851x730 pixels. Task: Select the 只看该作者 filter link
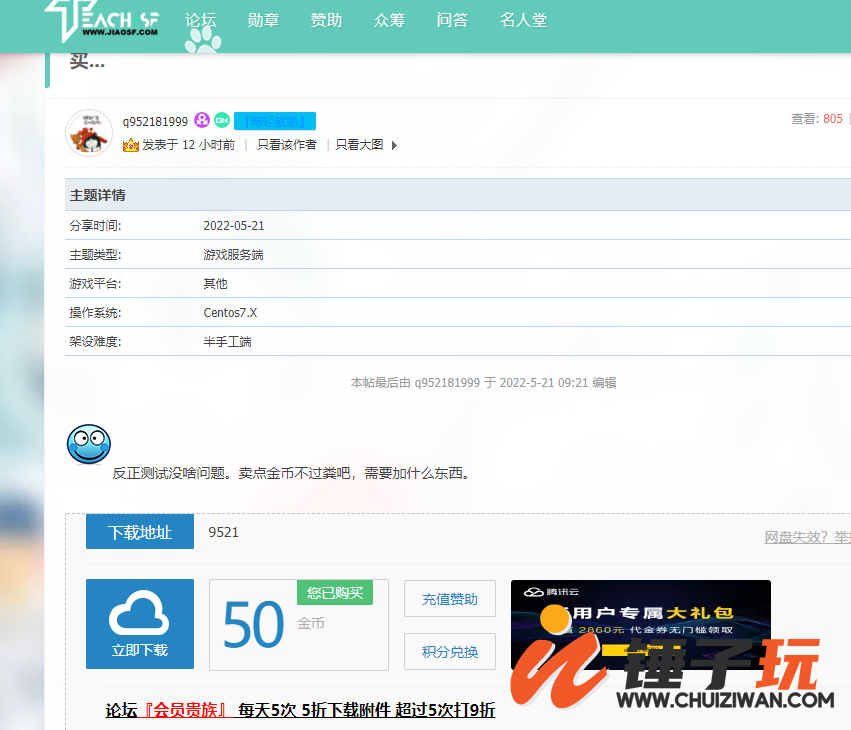tap(287, 145)
